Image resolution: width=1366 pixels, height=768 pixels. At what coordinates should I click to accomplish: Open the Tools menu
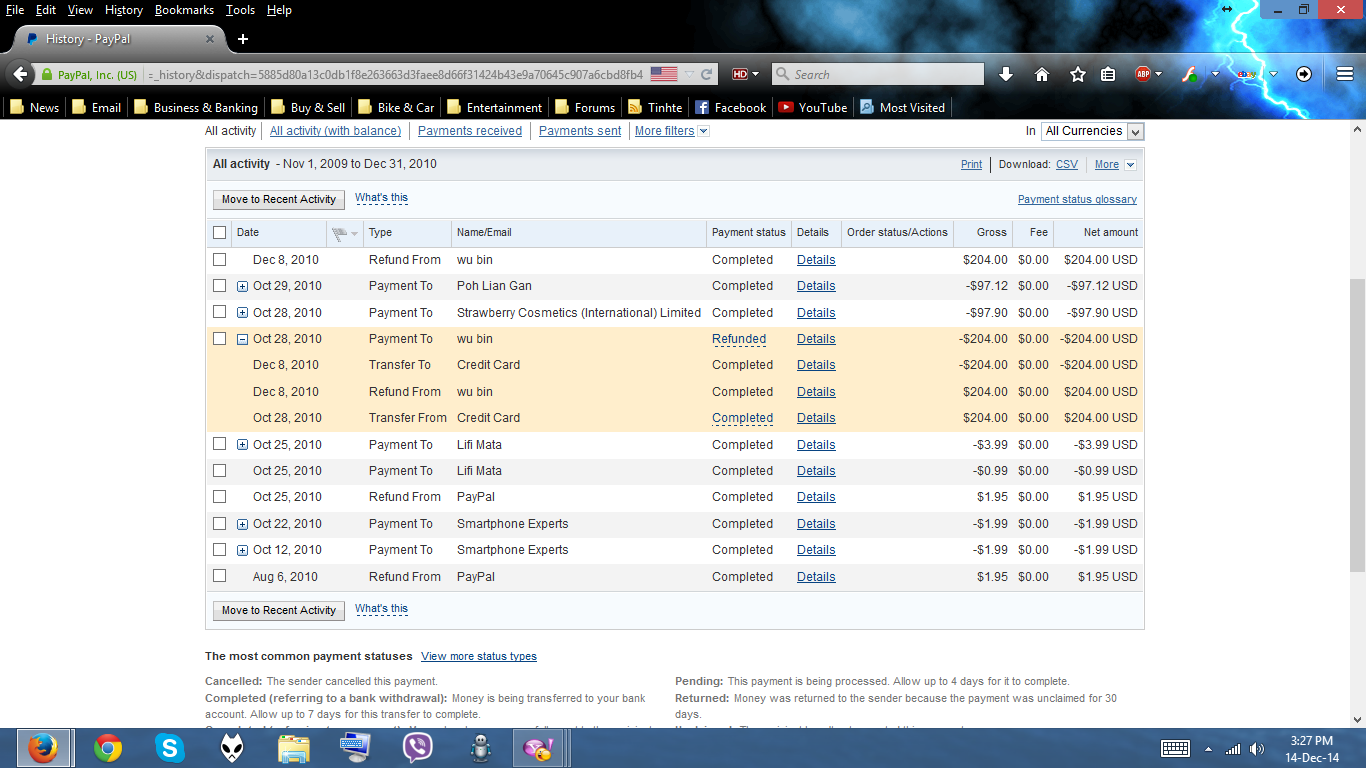[240, 10]
